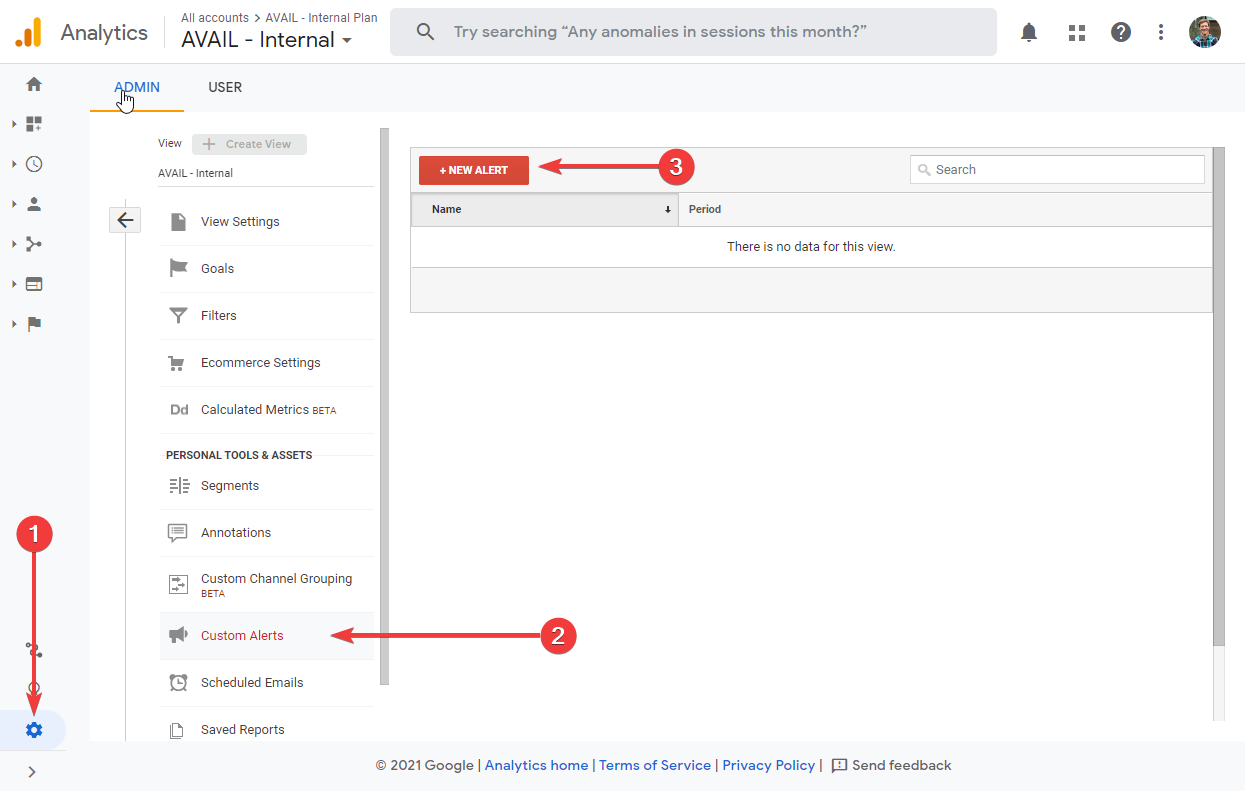Open View Settings menu item
1245x791 pixels.
(x=266, y=222)
